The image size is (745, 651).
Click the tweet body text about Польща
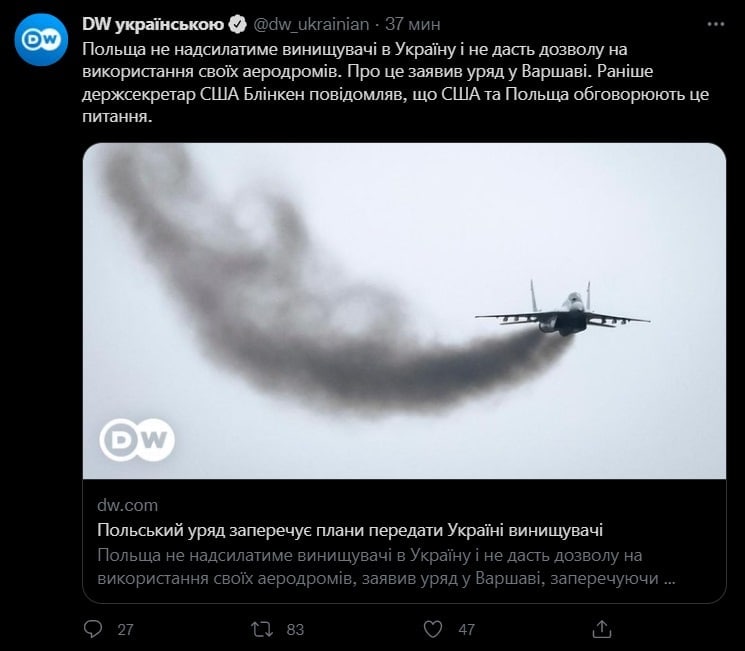pyautogui.click(x=395, y=83)
